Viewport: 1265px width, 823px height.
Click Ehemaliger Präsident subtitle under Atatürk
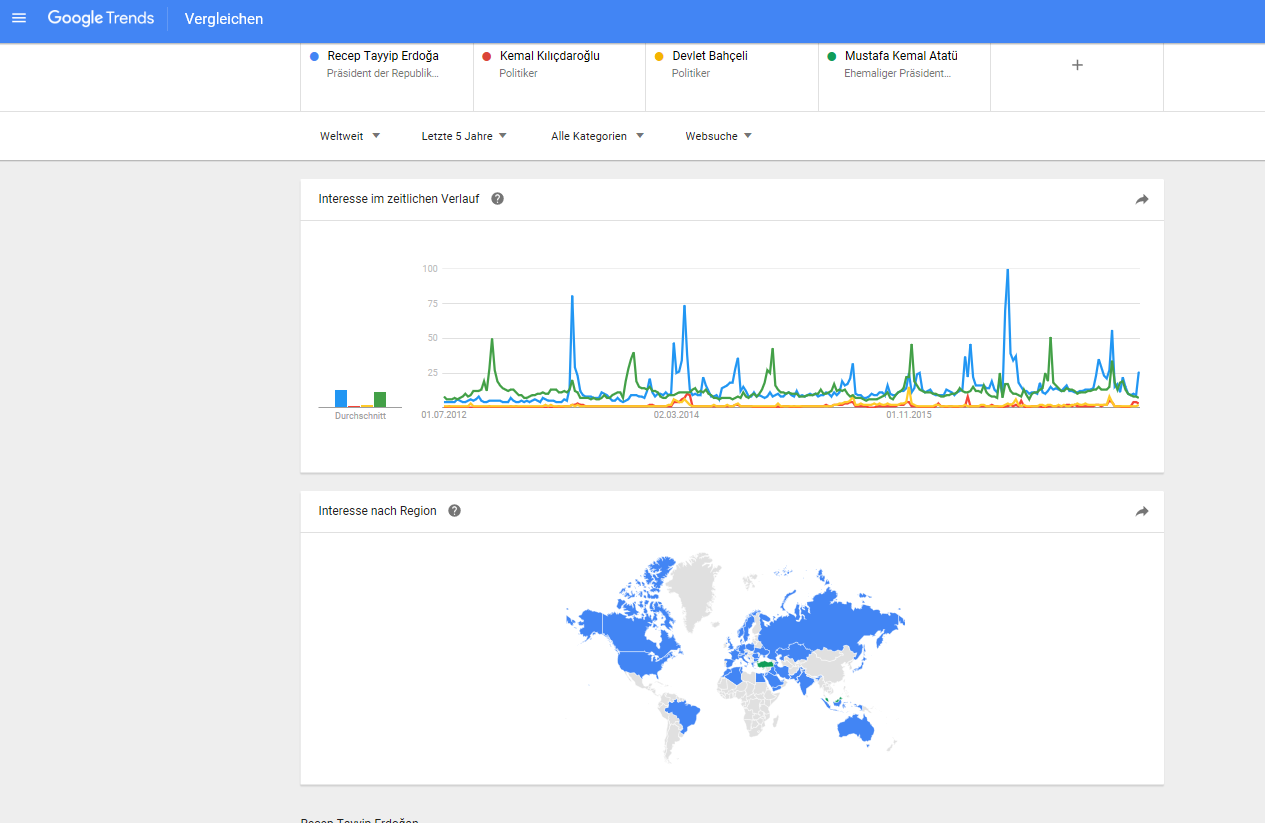pyautogui.click(x=898, y=73)
